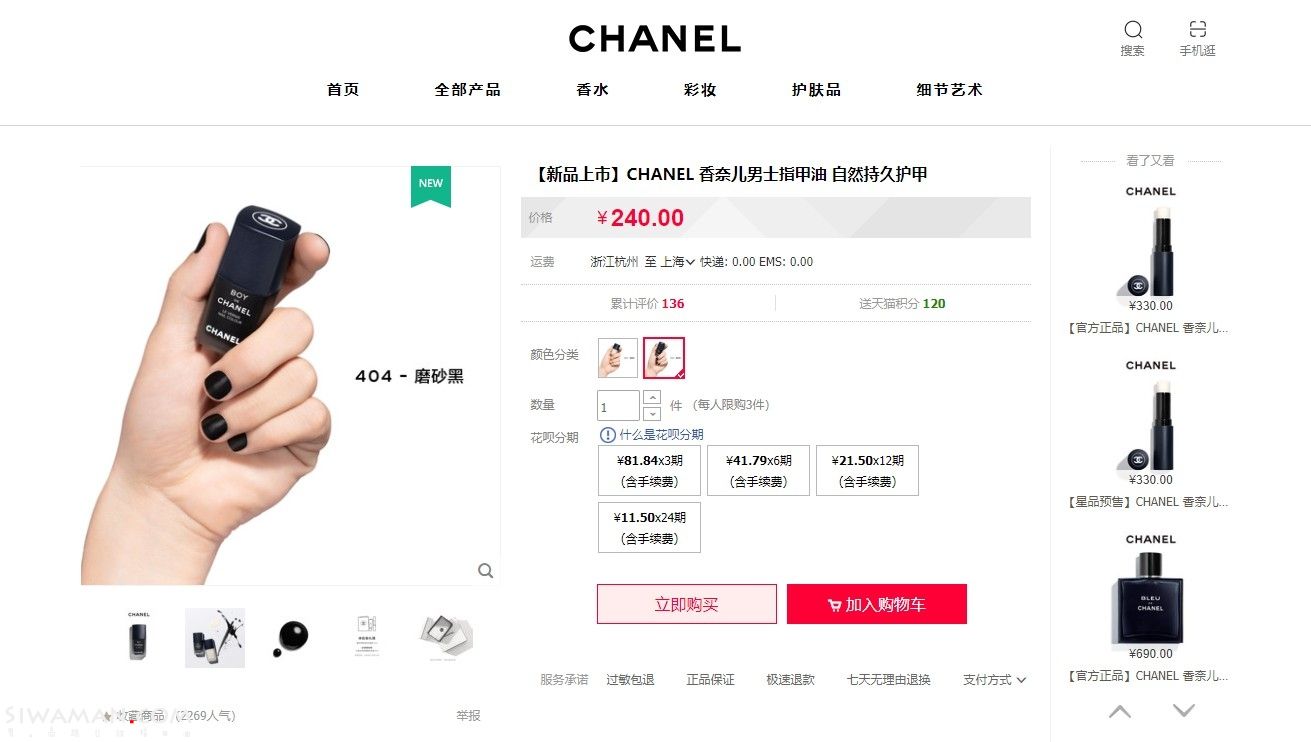Expand the 支付方式 payment methods dropdown
This screenshot has width=1311, height=742.
(x=994, y=680)
